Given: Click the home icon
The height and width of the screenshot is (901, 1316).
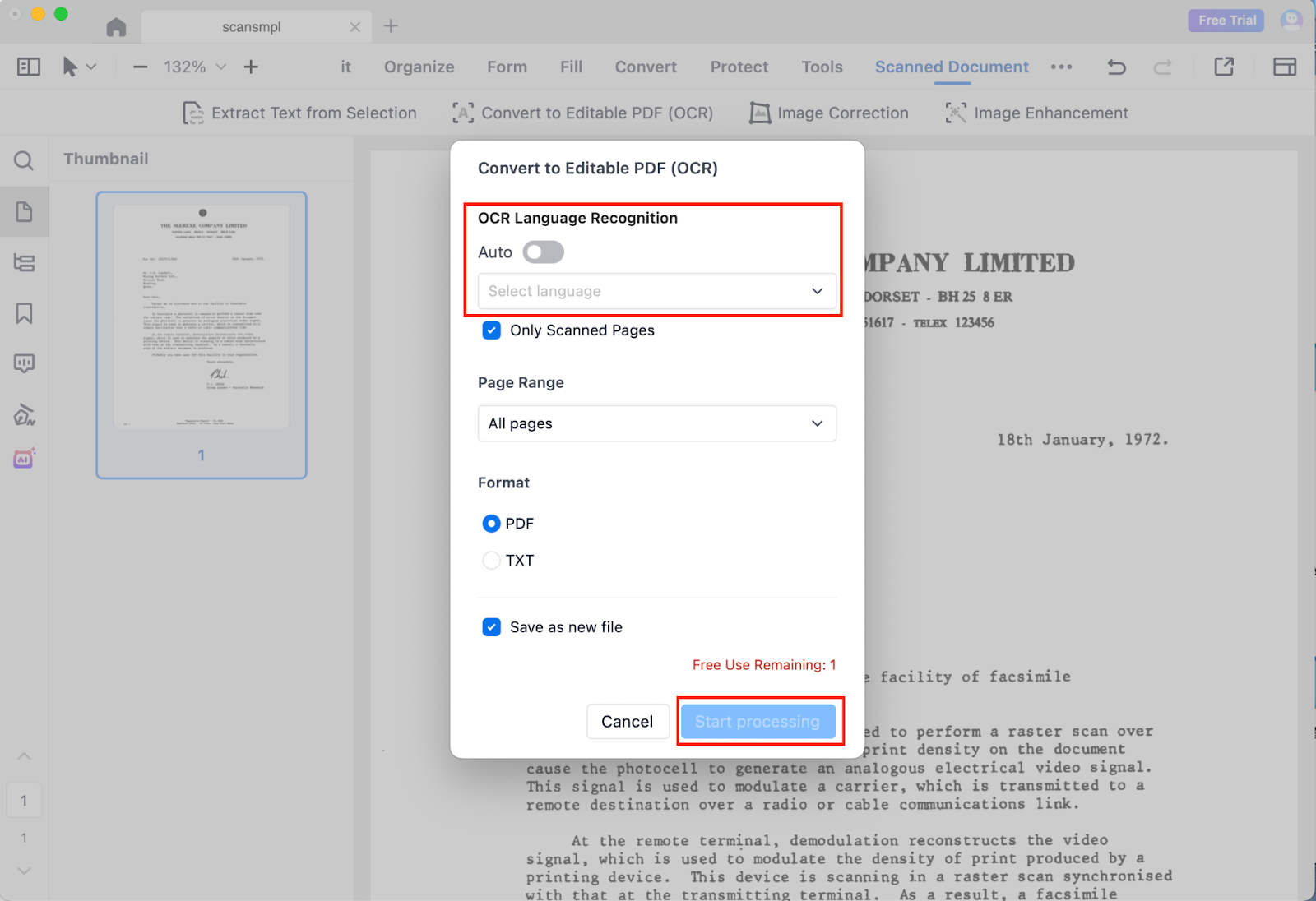Looking at the screenshot, I should (116, 27).
